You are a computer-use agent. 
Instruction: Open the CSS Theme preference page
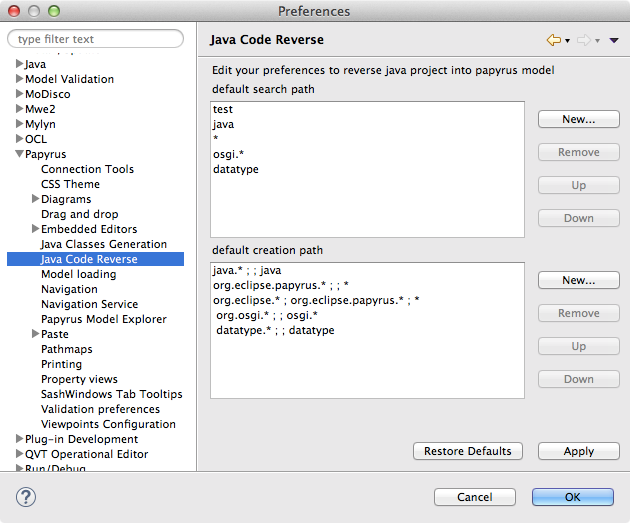[70, 184]
